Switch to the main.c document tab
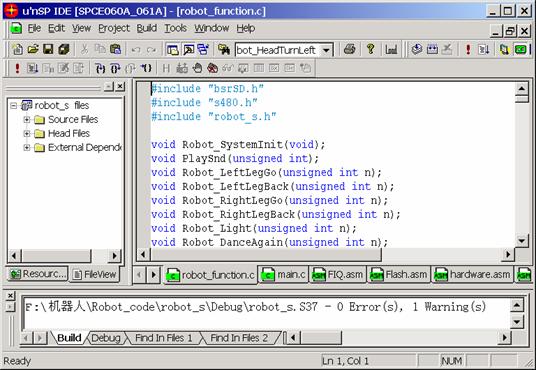Screen dimensions: 536x370 283,275
